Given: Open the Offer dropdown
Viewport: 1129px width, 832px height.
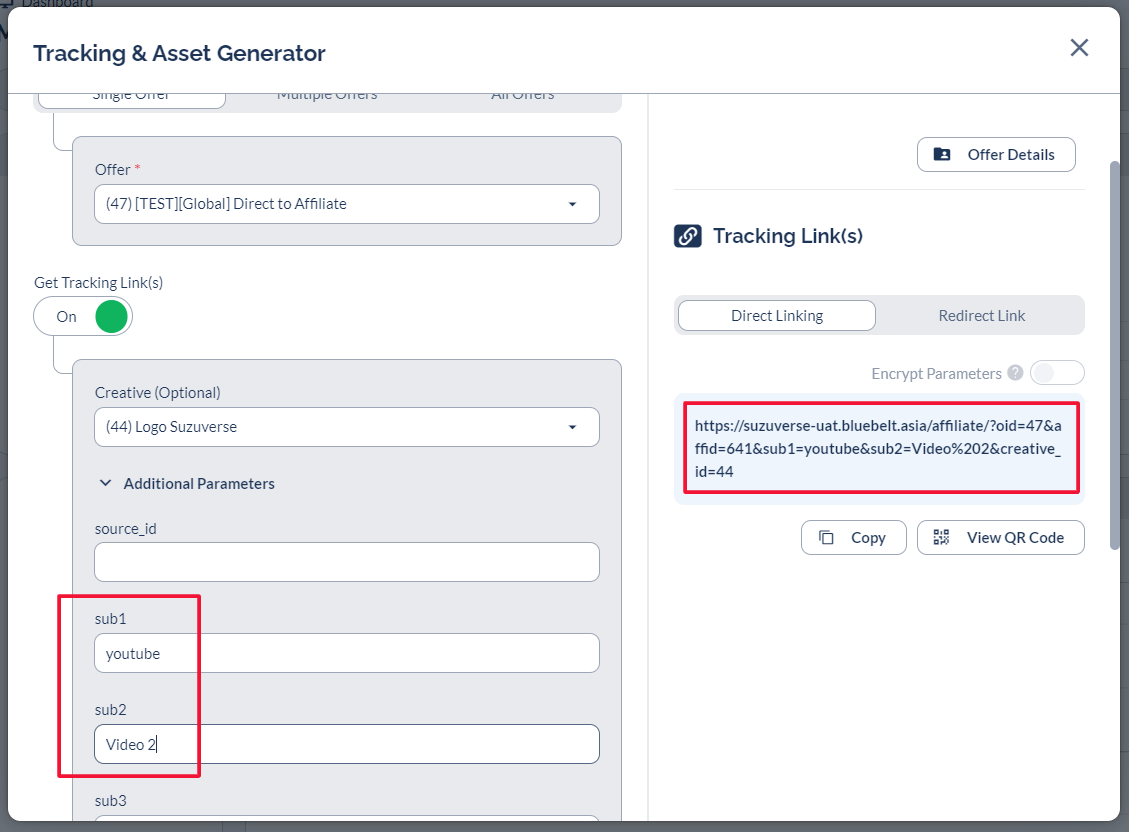Looking at the screenshot, I should coord(346,204).
